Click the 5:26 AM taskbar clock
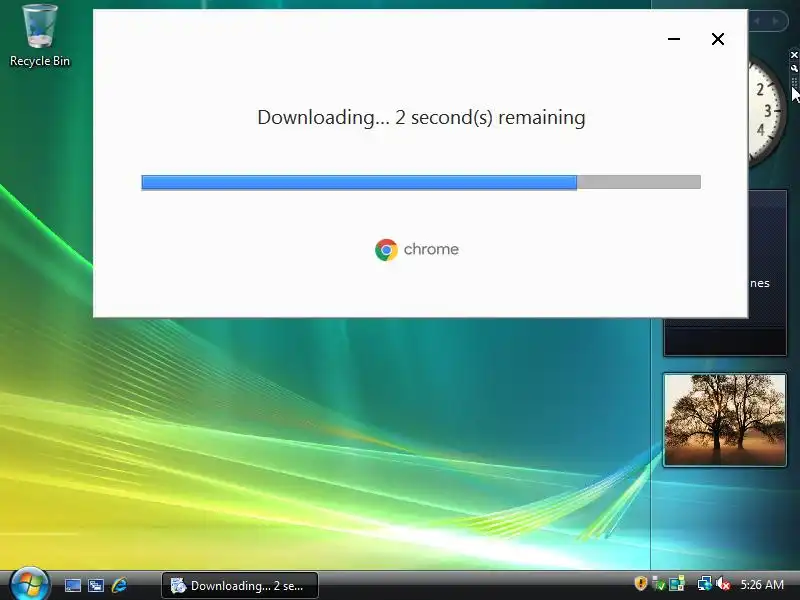The height and width of the screenshot is (600, 800). click(762, 585)
